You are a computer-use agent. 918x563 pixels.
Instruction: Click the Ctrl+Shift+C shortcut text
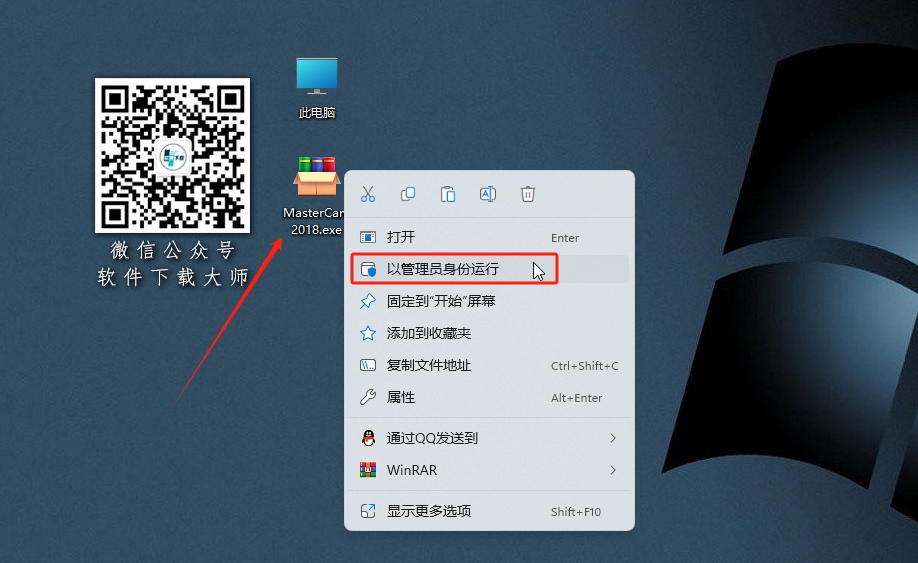tap(584, 366)
